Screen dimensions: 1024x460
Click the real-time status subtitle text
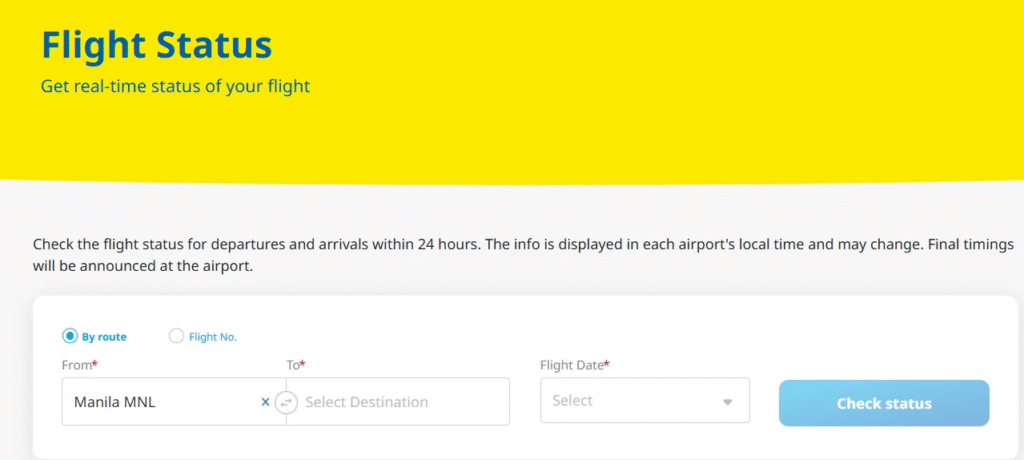pyautogui.click(x=175, y=87)
